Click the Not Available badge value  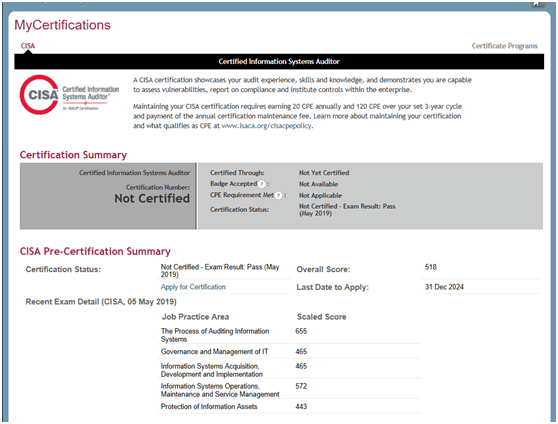click(318, 184)
